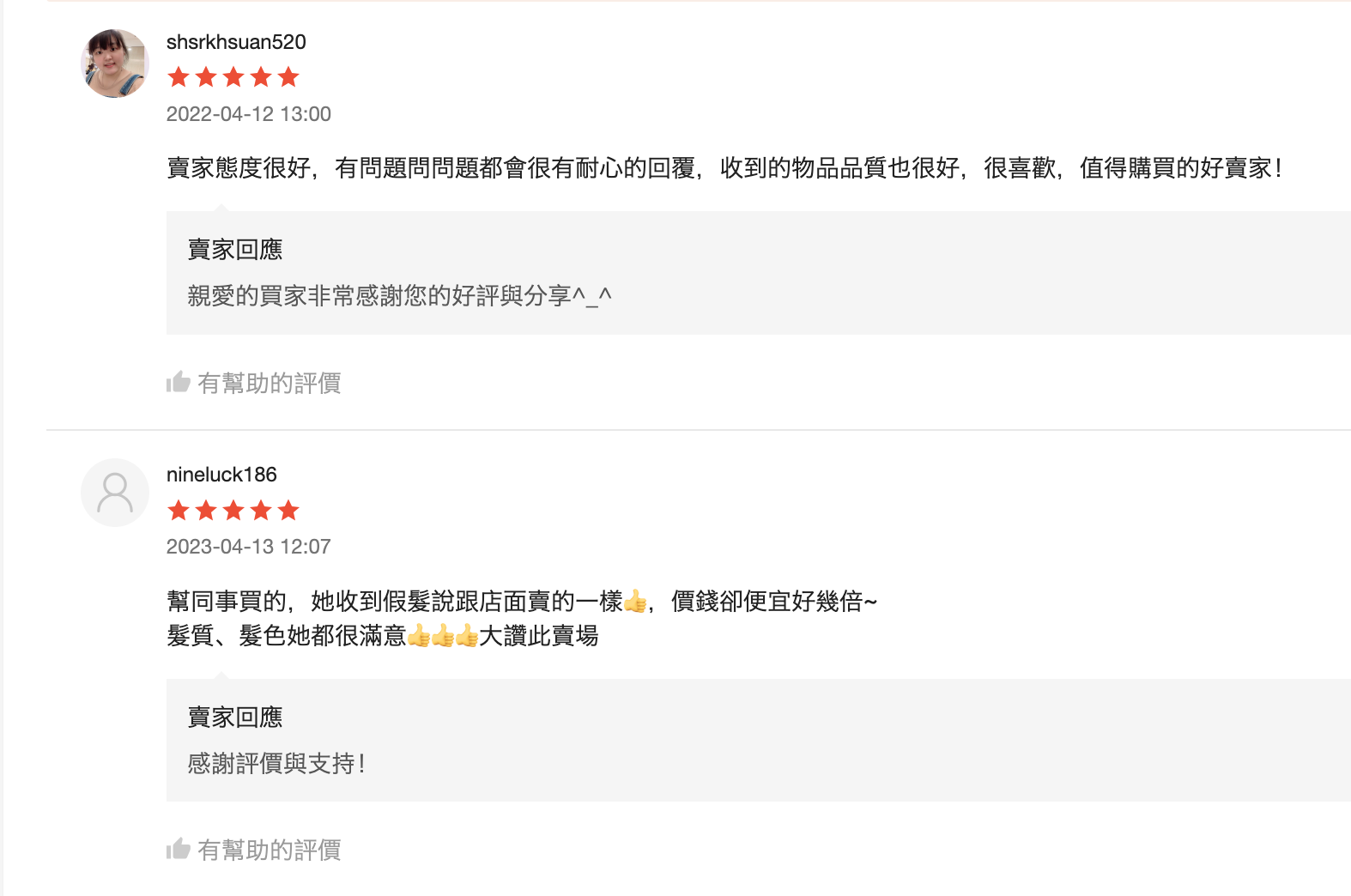Click nineluck186's review text about the wig
Screen dimensions: 1351x896
click(x=524, y=601)
